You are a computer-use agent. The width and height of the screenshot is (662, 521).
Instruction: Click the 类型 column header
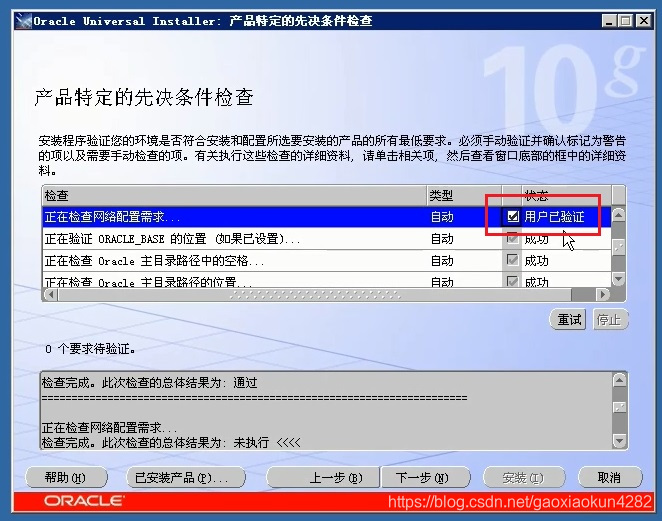(x=464, y=195)
